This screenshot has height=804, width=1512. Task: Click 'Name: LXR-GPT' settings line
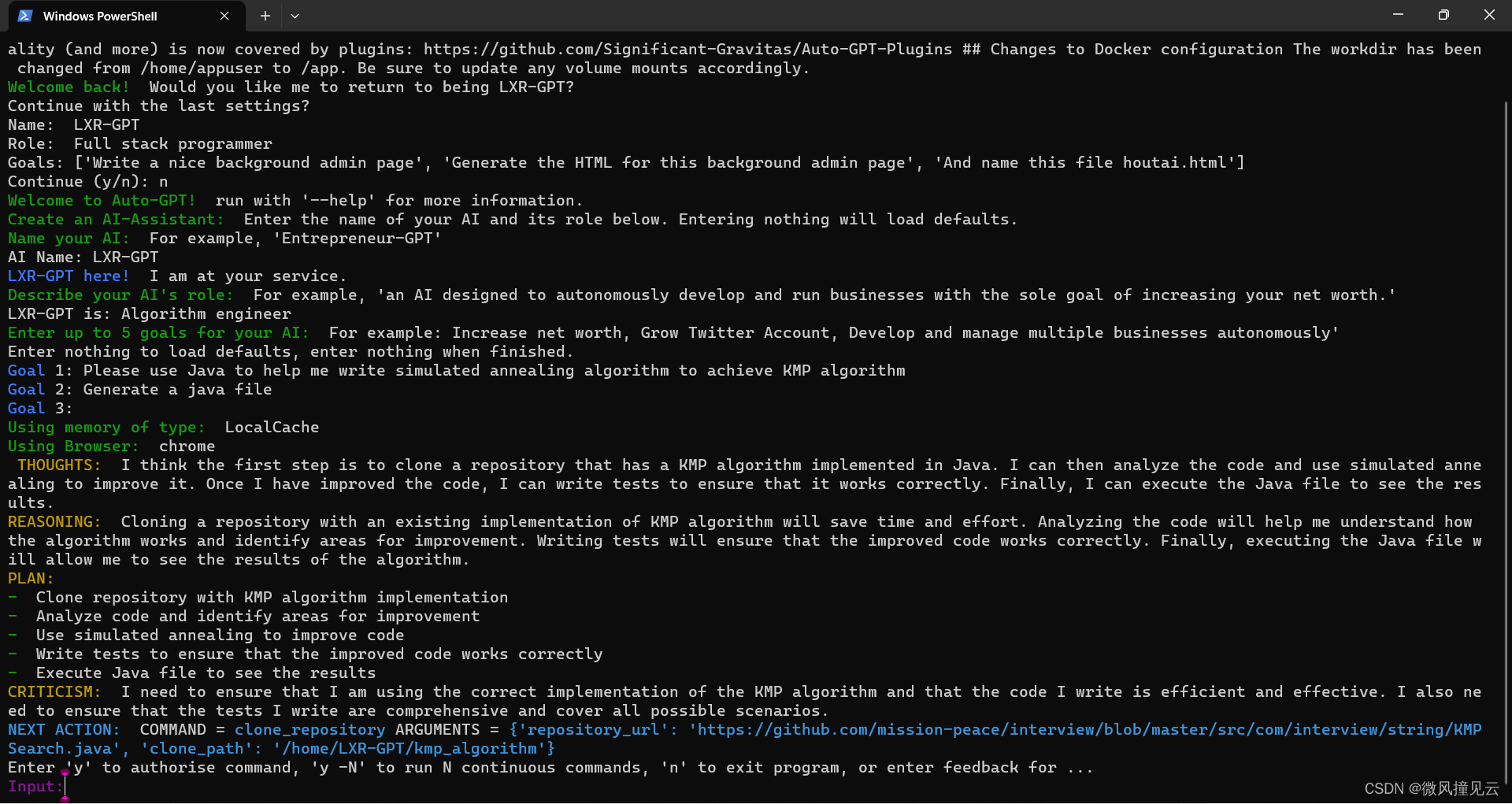click(x=73, y=124)
